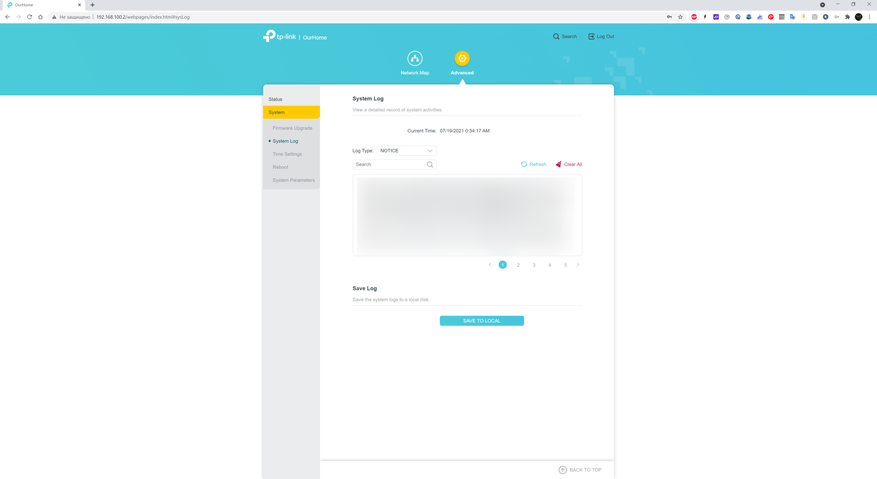Click the tp-link logo
This screenshot has height=479, width=877.
(280, 37)
